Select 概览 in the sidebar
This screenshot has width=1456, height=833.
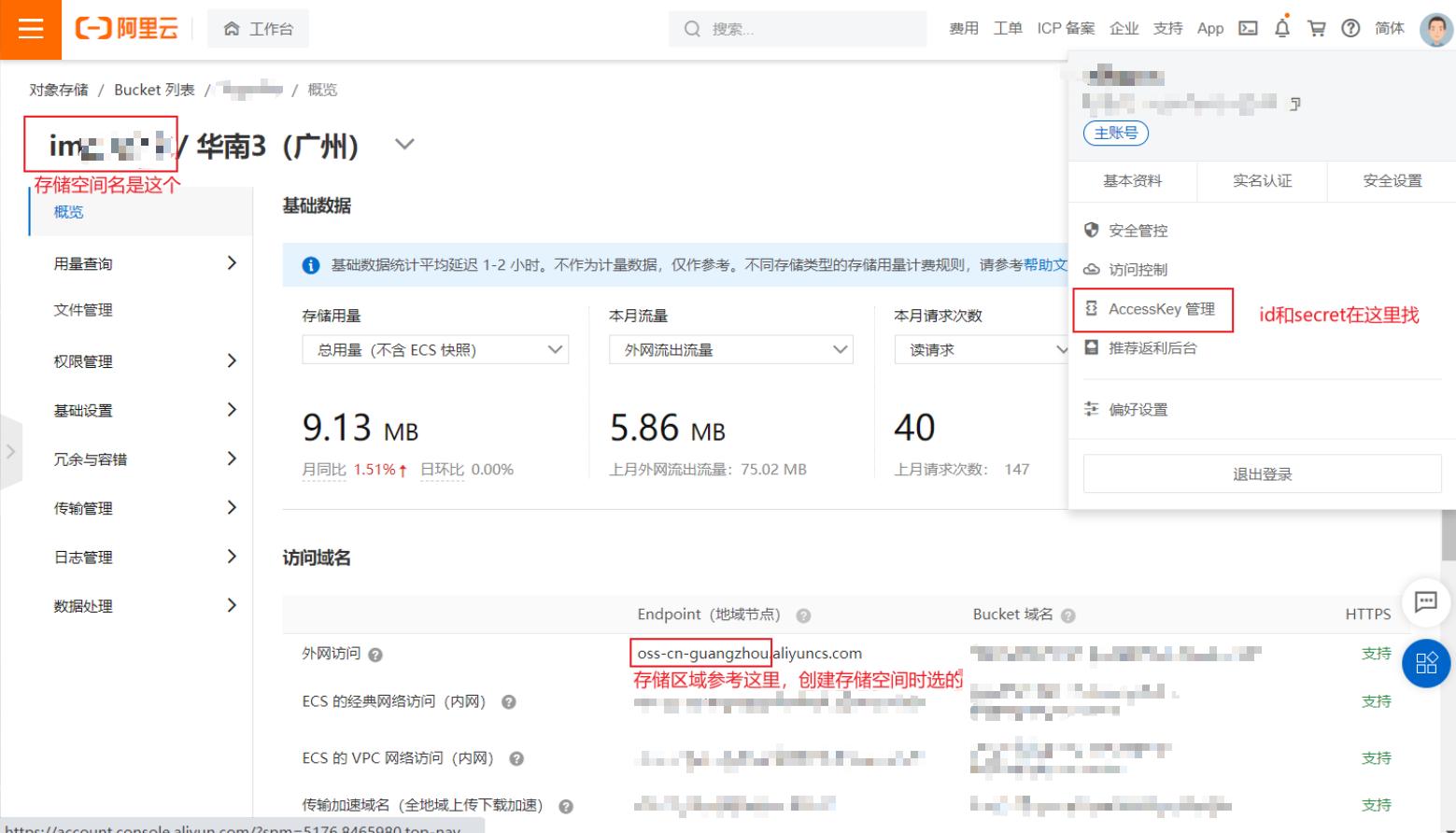tap(141, 212)
